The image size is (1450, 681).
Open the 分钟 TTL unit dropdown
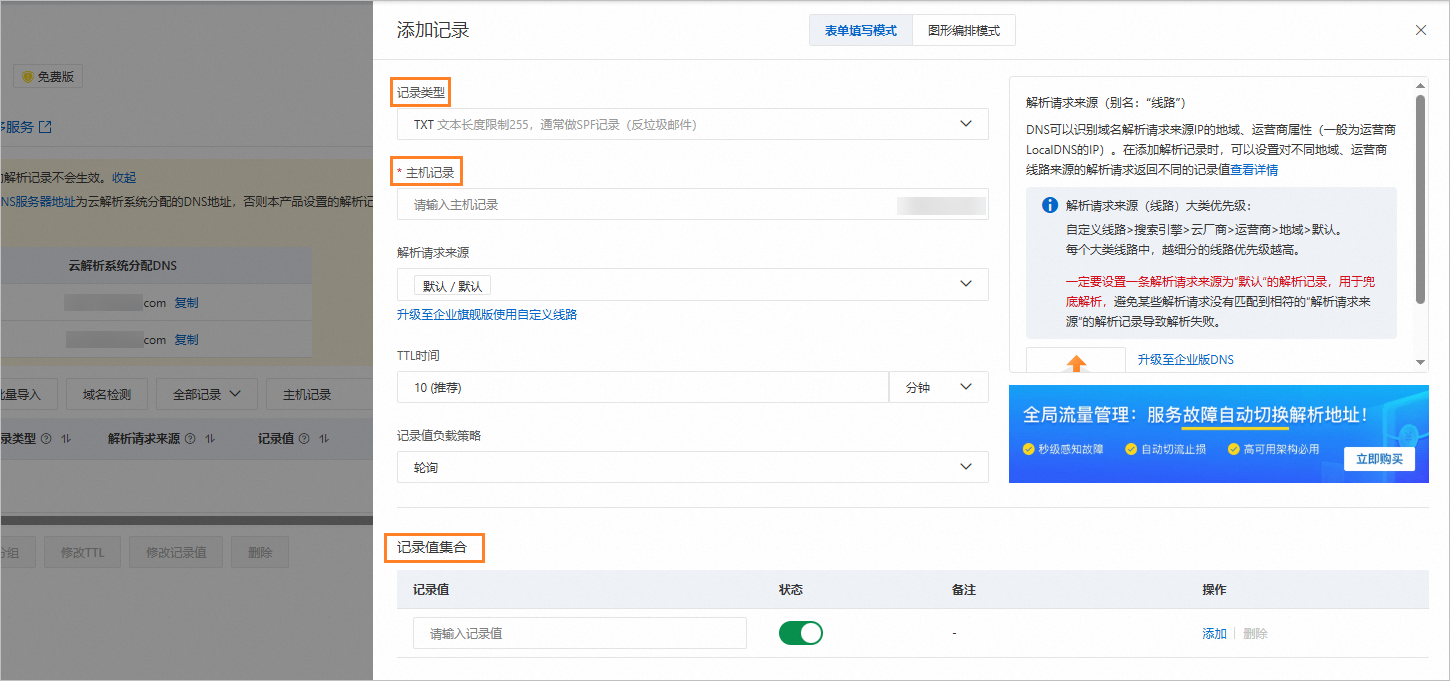(939, 387)
